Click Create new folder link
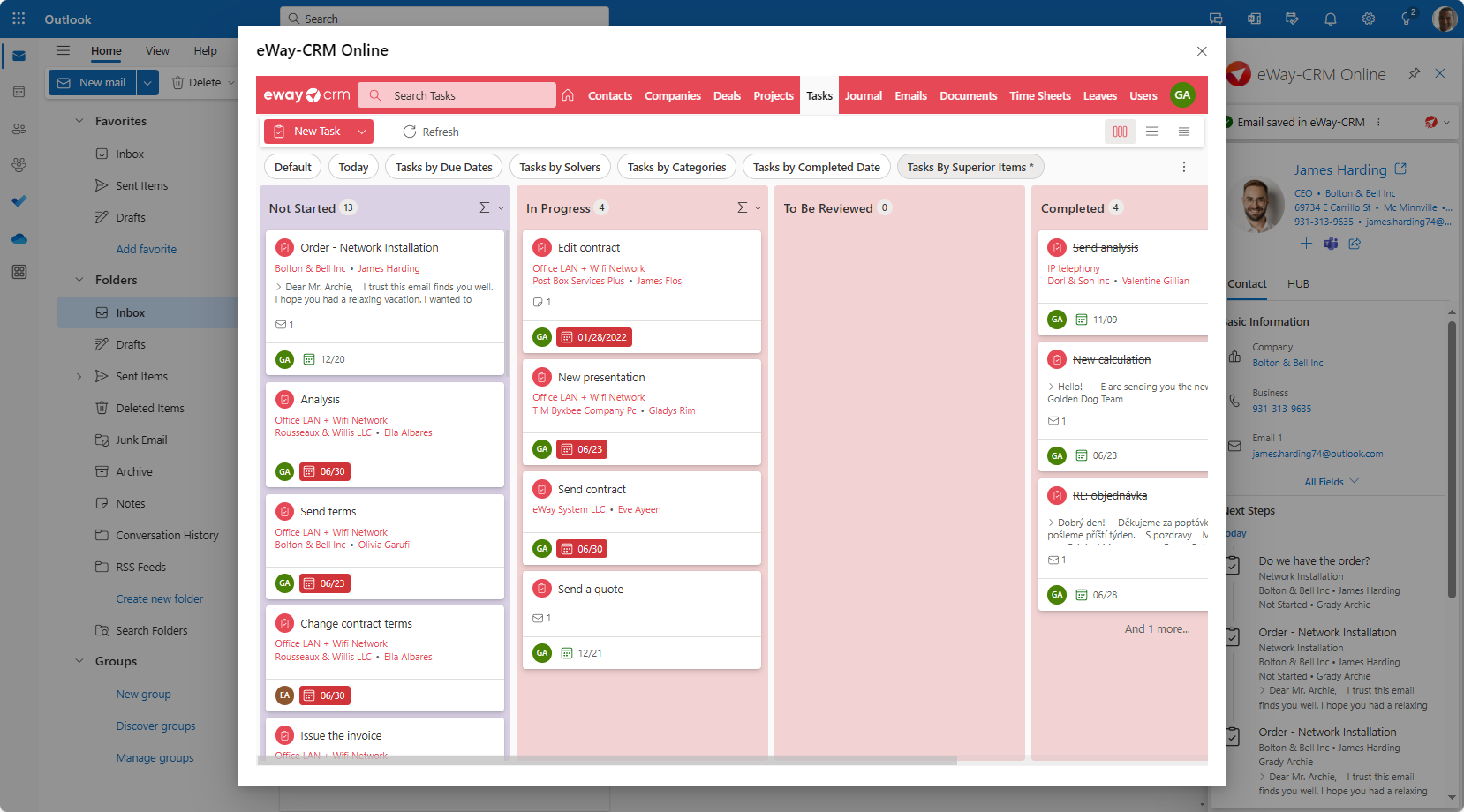This screenshot has height=812, width=1464. click(160, 599)
